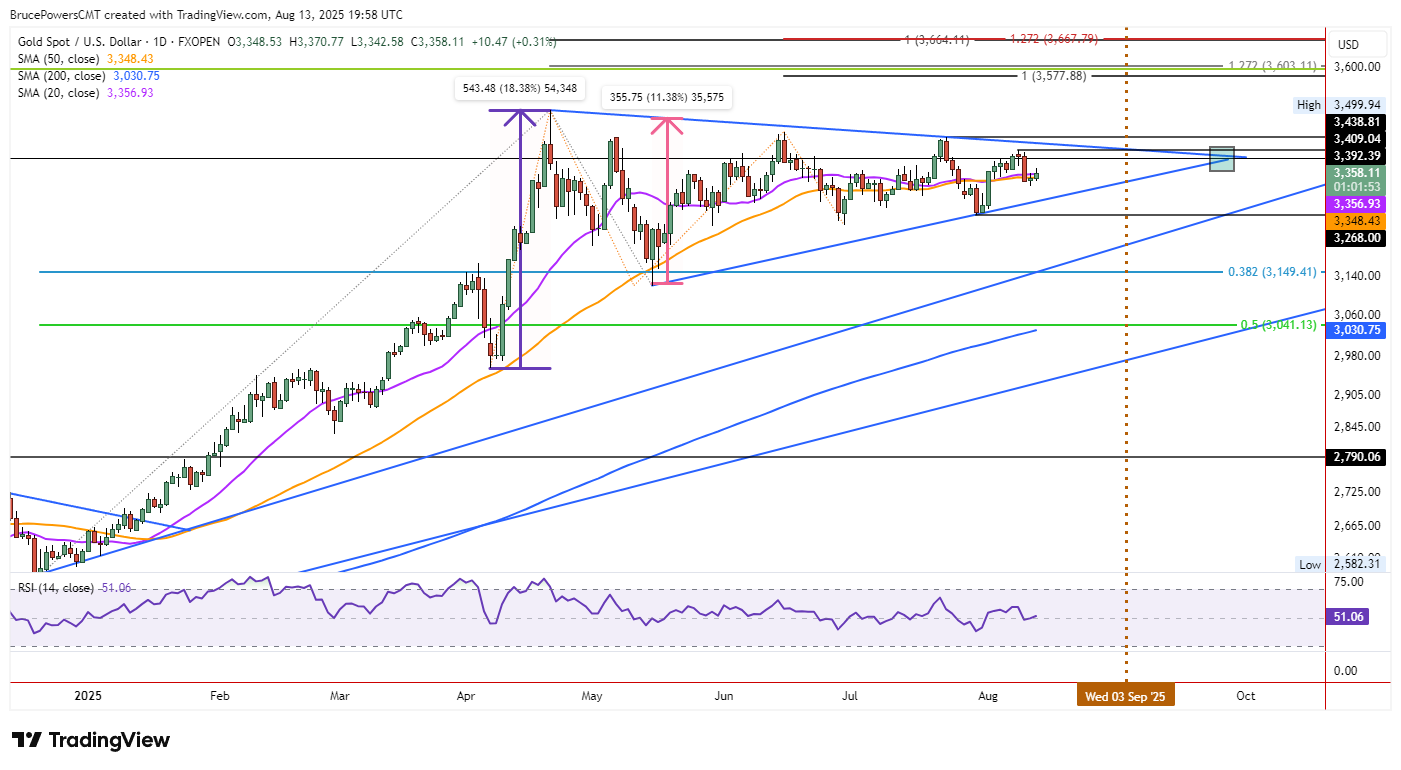Click the Apr label on the time axis

(x=466, y=695)
